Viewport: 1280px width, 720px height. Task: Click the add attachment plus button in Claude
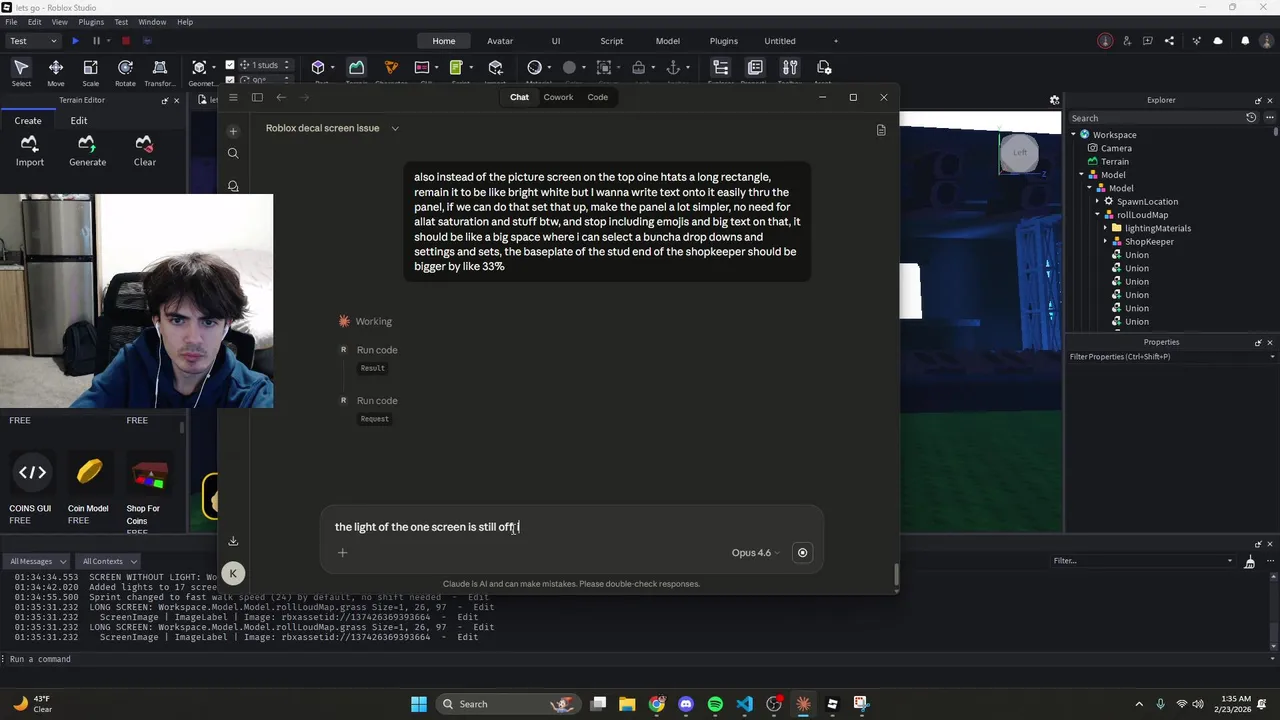pos(342,552)
